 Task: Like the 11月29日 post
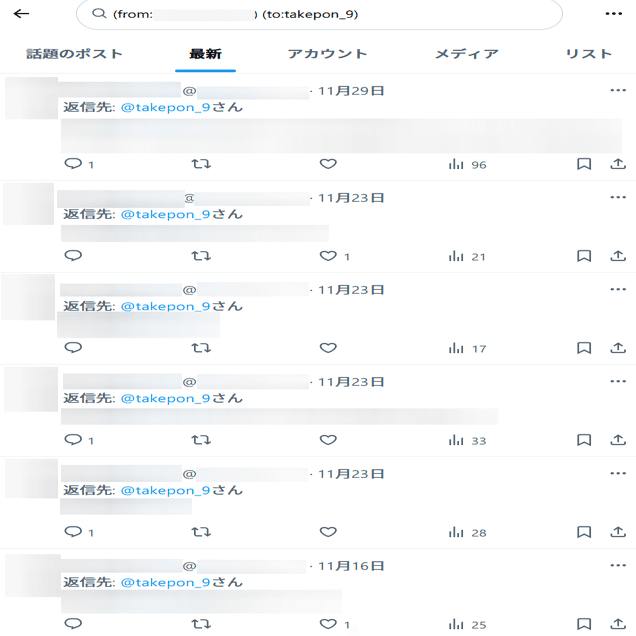point(328,164)
